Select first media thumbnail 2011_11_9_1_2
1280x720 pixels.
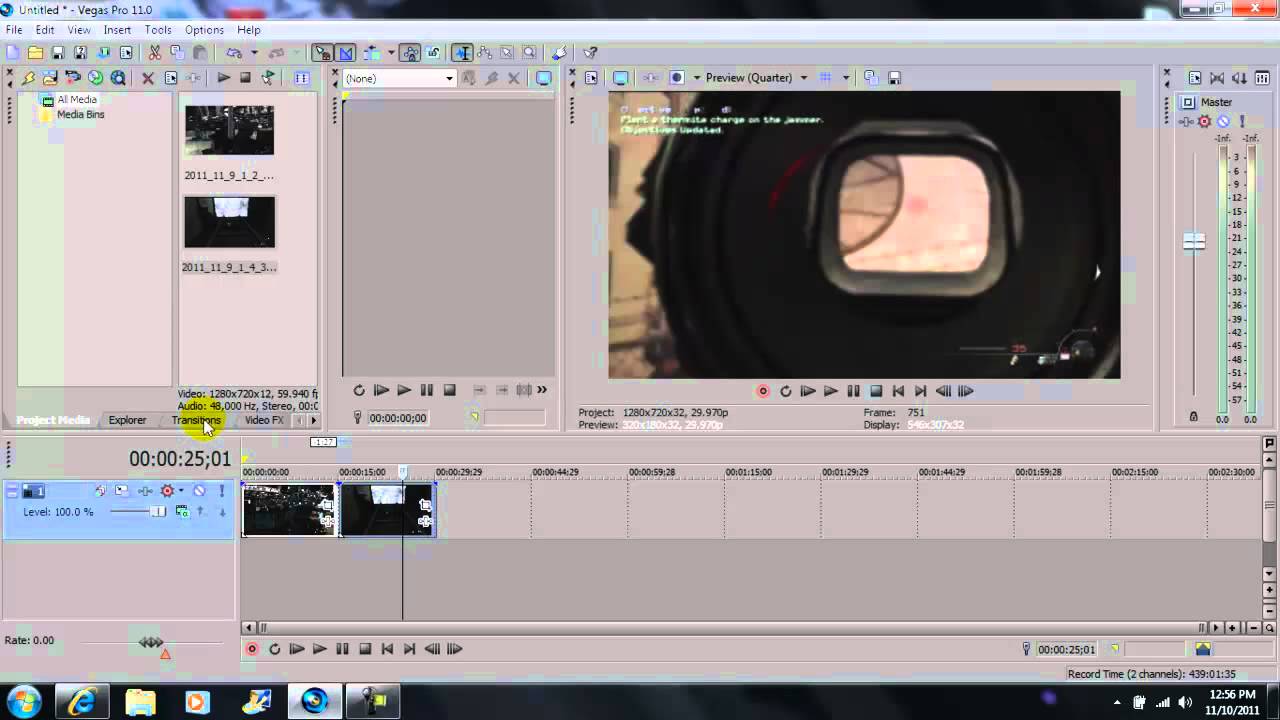[229, 130]
